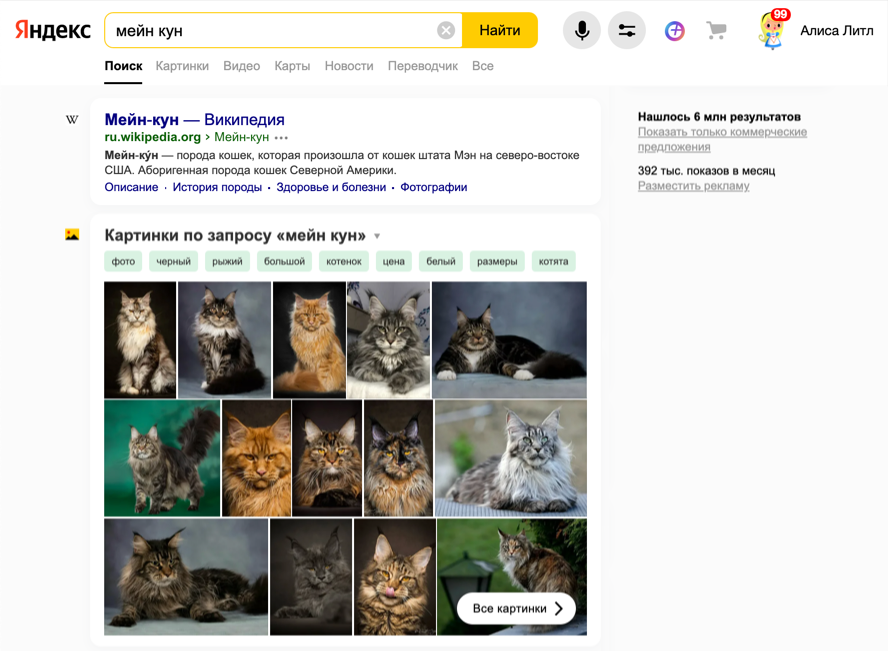
Task: Open the shopping cart icon
Action: (x=716, y=30)
